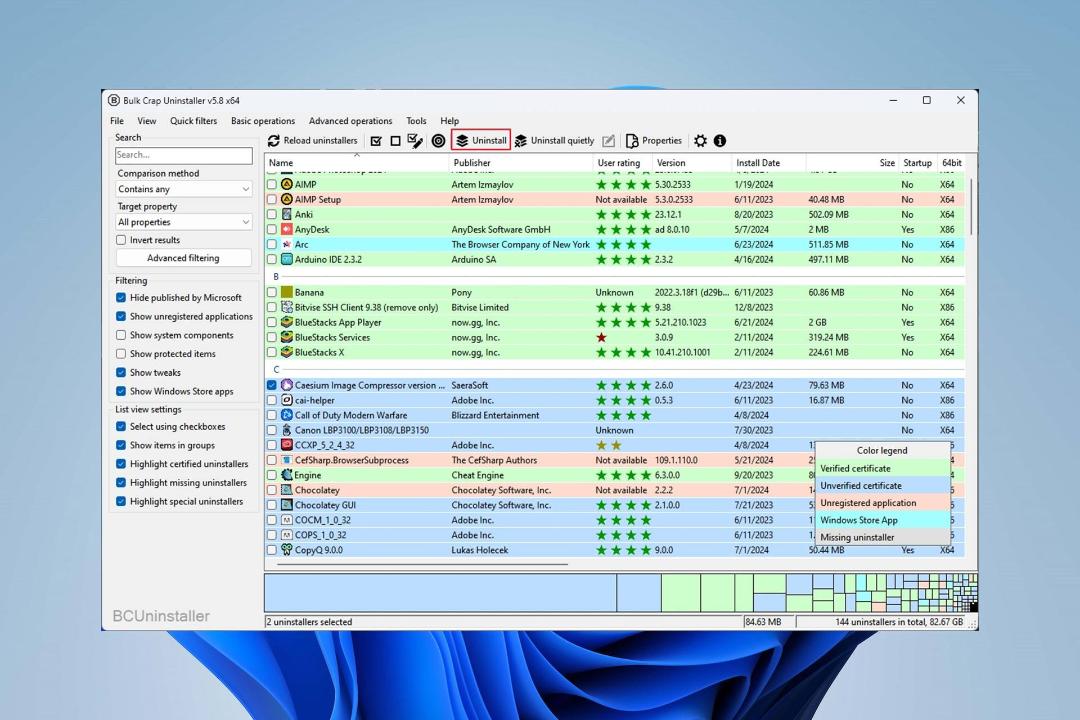Image resolution: width=1080 pixels, height=720 pixels.
Task: Toggle Highlight missing uninstallers
Action: pos(121,482)
